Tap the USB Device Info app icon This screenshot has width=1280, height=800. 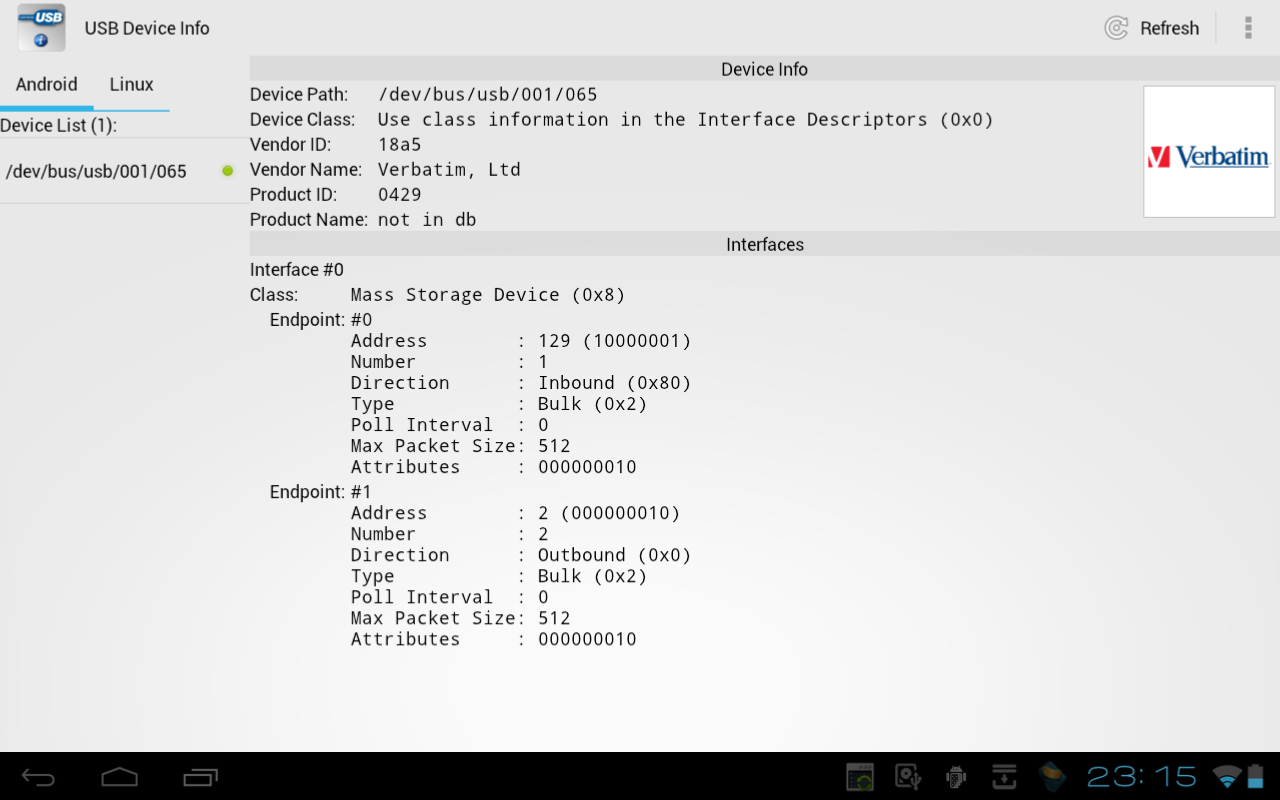(x=42, y=28)
